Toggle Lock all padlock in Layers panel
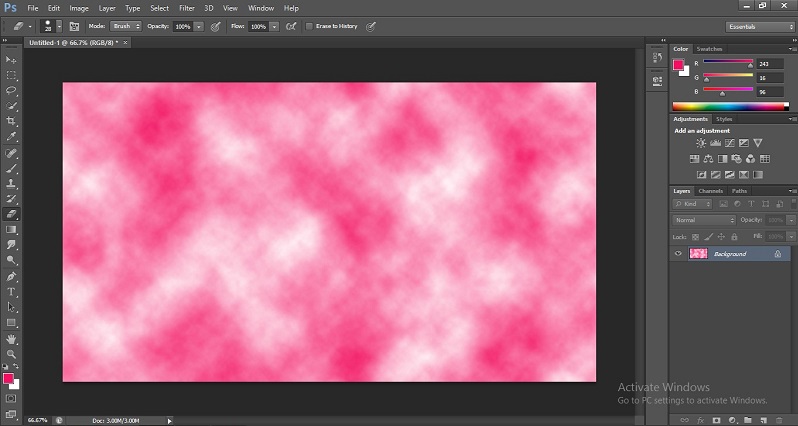The height and width of the screenshot is (426, 798). point(734,237)
